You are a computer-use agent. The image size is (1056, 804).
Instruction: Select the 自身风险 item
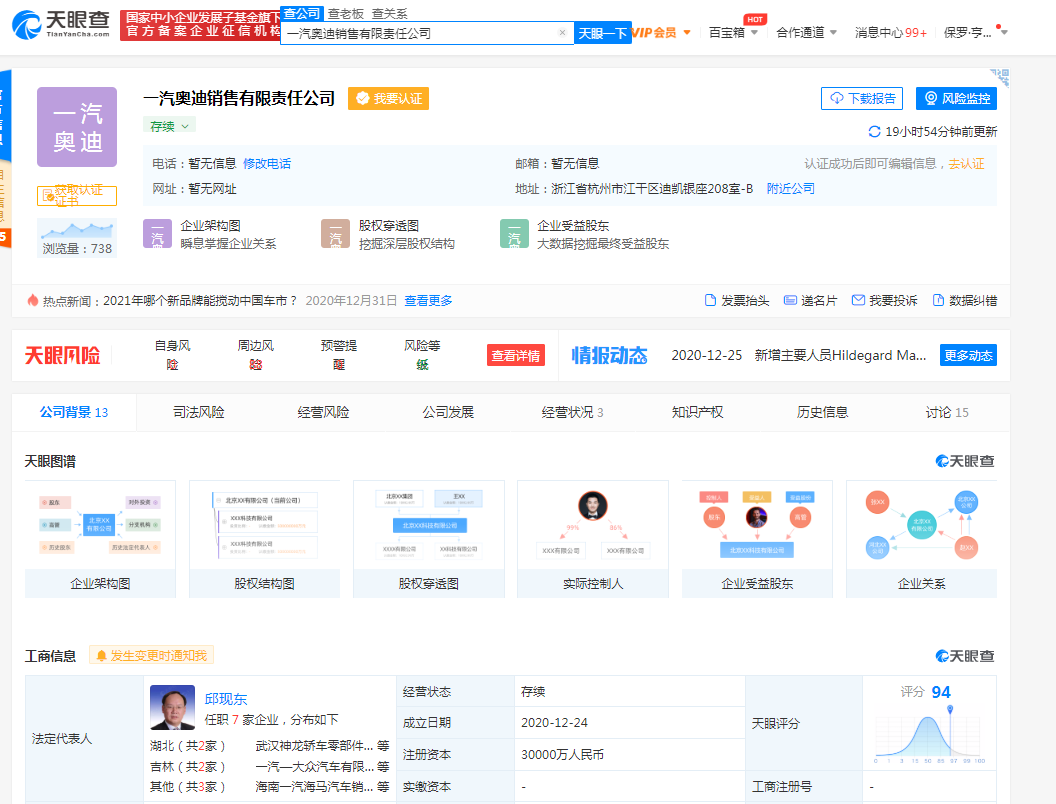tap(172, 355)
